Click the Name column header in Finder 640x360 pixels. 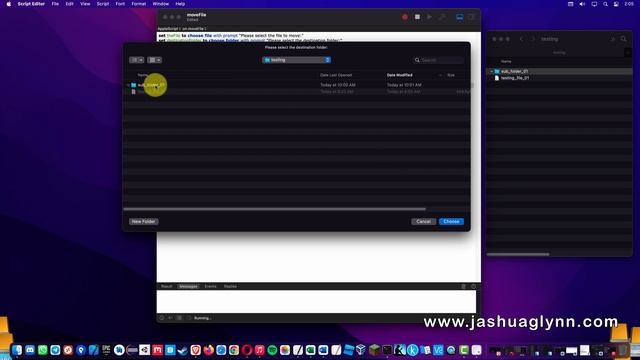(x=506, y=61)
